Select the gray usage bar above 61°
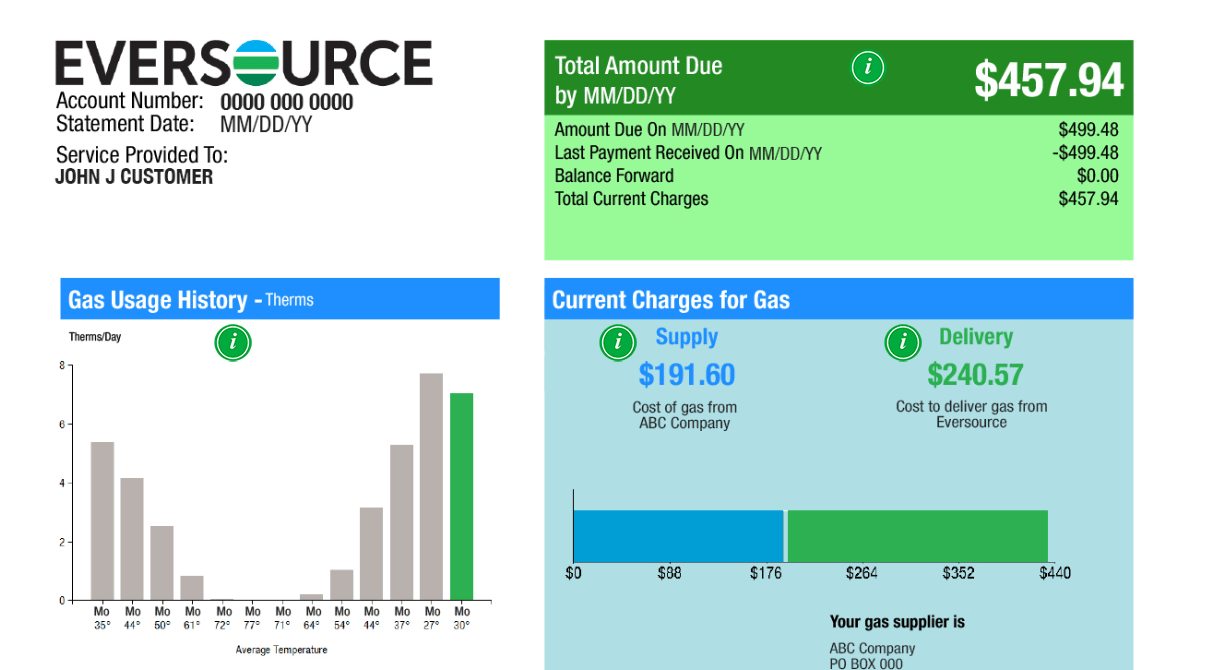This screenshot has height=670, width=1213. point(192,588)
